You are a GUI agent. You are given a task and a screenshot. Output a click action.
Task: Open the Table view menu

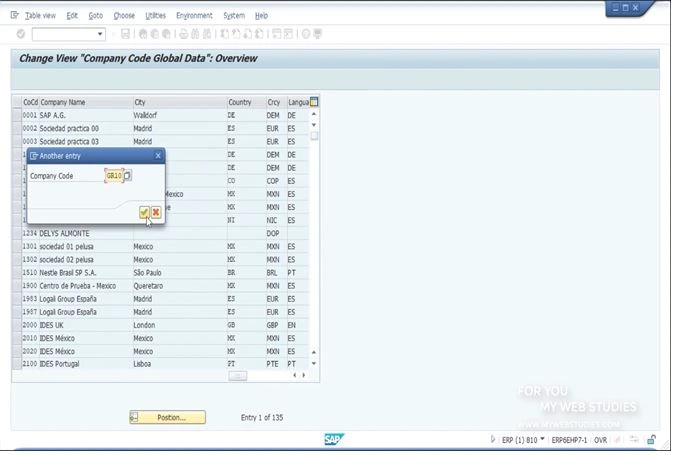pos(40,15)
